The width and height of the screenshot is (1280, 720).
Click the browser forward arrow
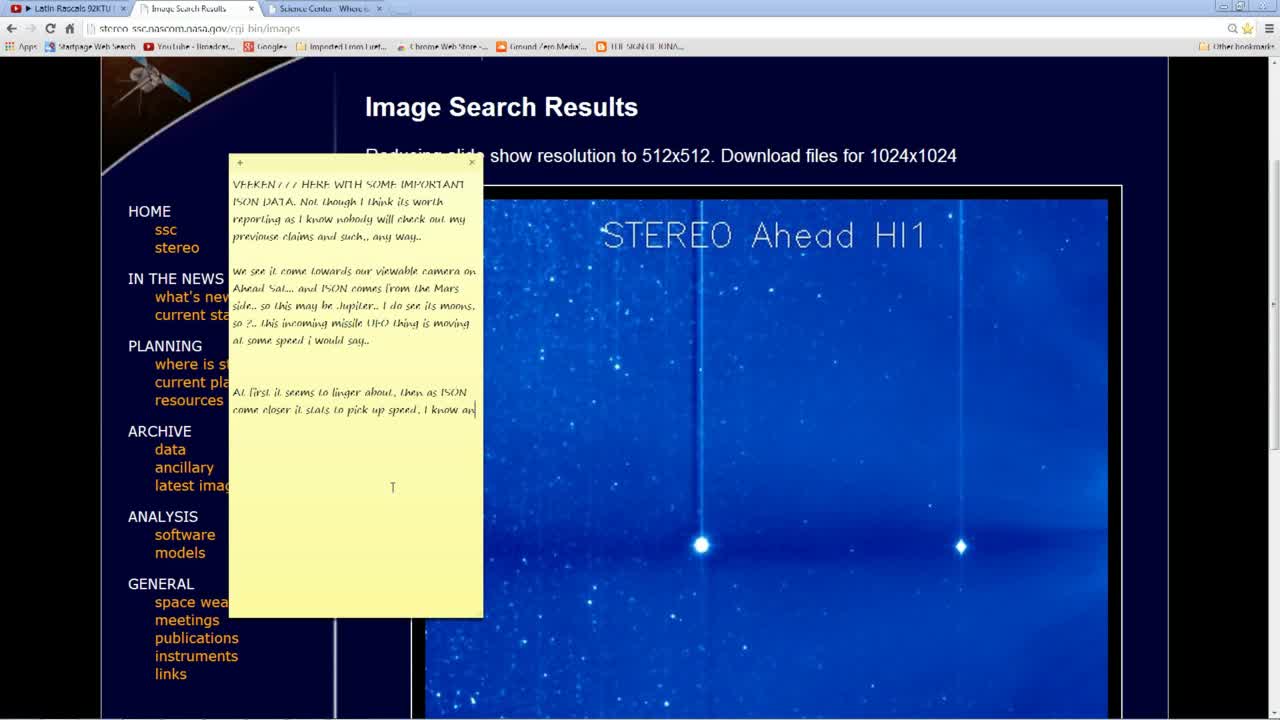click(x=30, y=28)
